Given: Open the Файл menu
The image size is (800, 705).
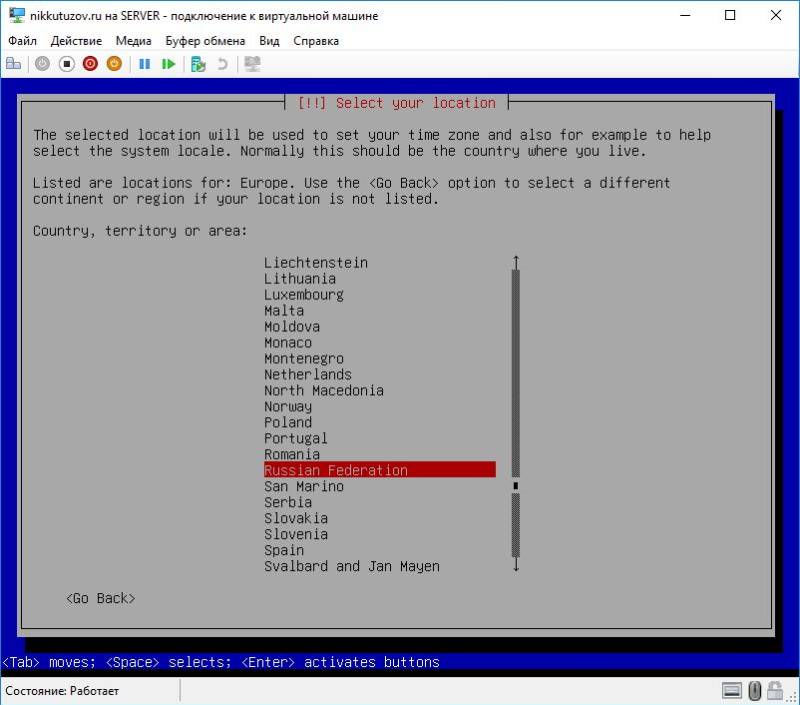Looking at the screenshot, I should (x=22, y=41).
